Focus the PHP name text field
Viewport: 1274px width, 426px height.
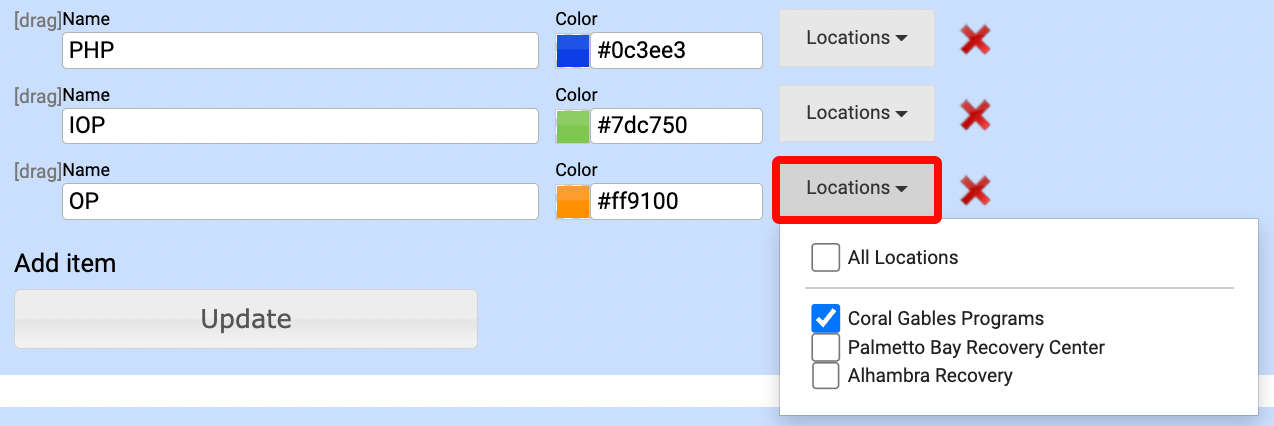coord(300,51)
